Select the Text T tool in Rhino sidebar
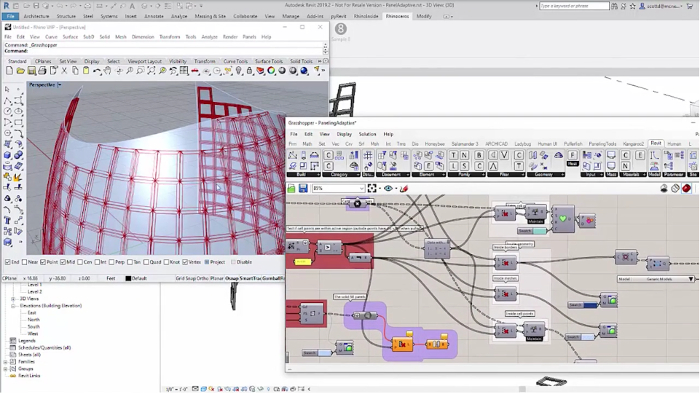 click(x=8, y=220)
